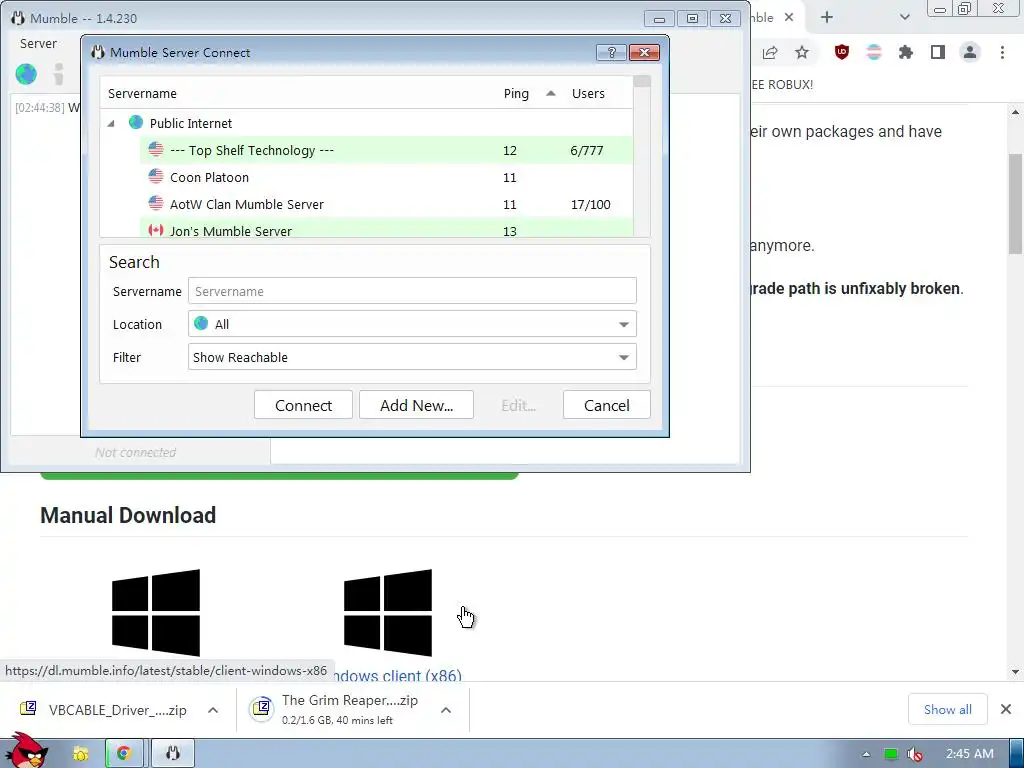Viewport: 1024px width, 768px height.
Task: Open the Chrome tab search chevron
Action: coord(904,18)
